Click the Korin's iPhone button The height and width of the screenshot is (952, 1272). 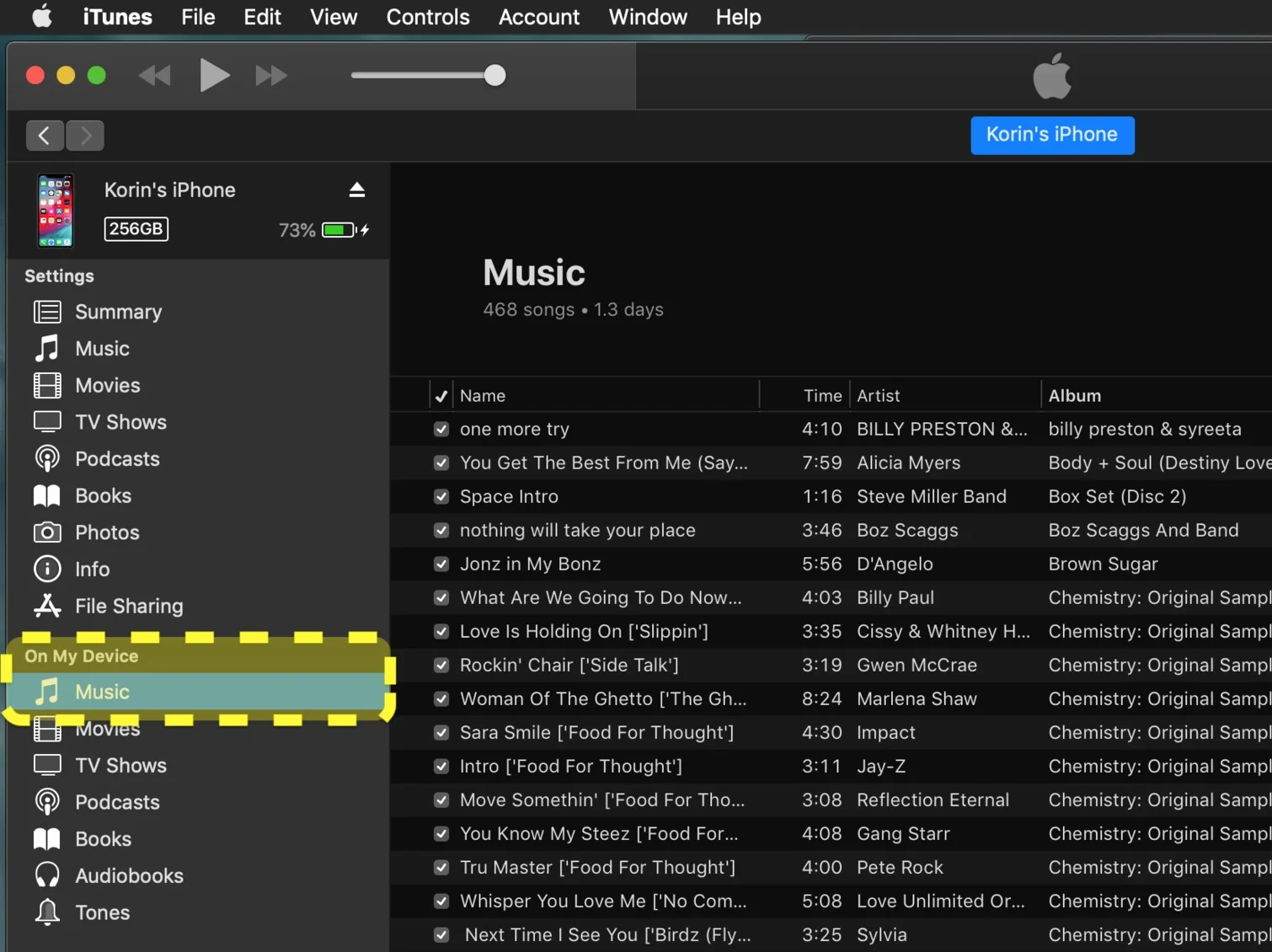coord(1052,135)
